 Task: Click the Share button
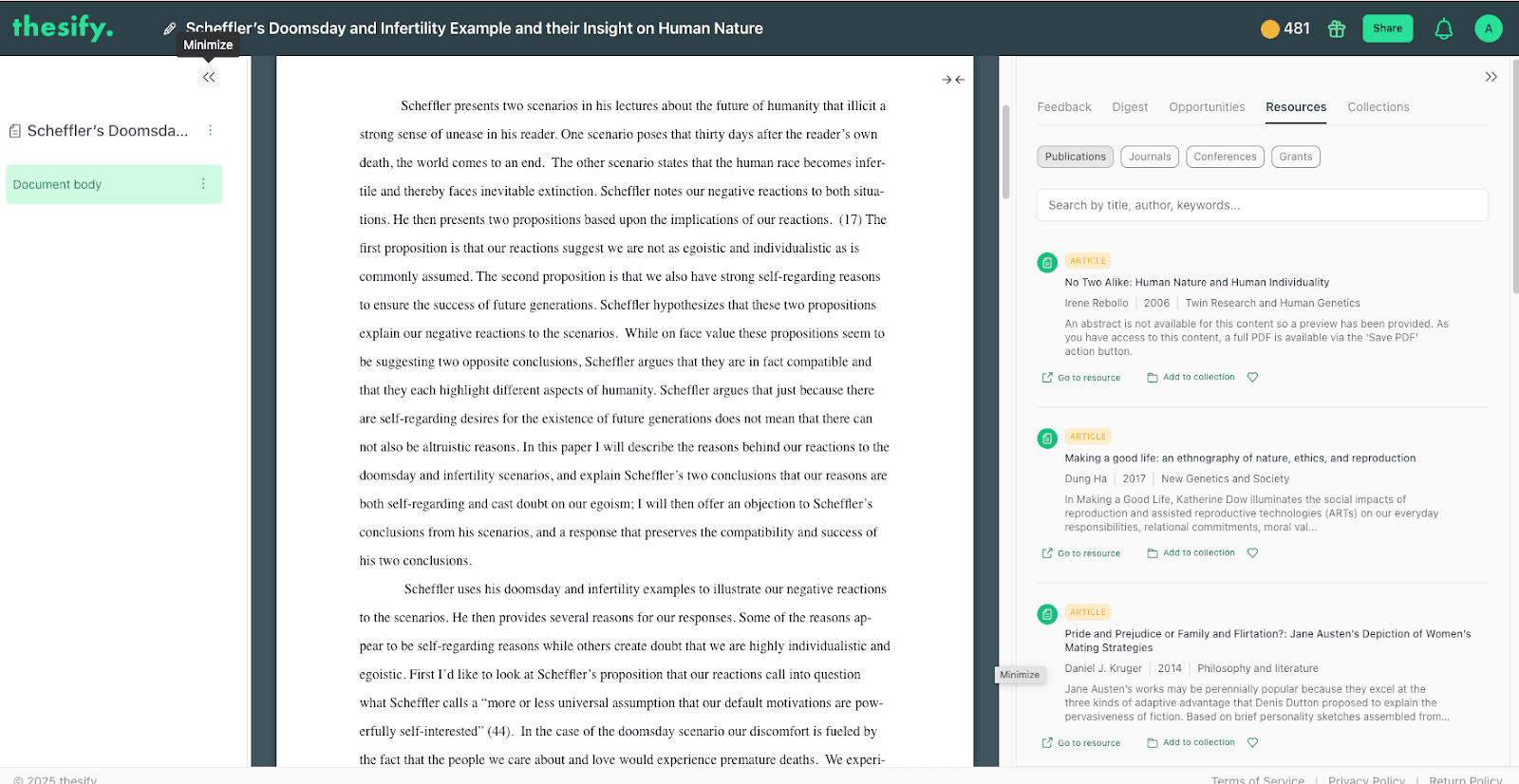[1387, 28]
